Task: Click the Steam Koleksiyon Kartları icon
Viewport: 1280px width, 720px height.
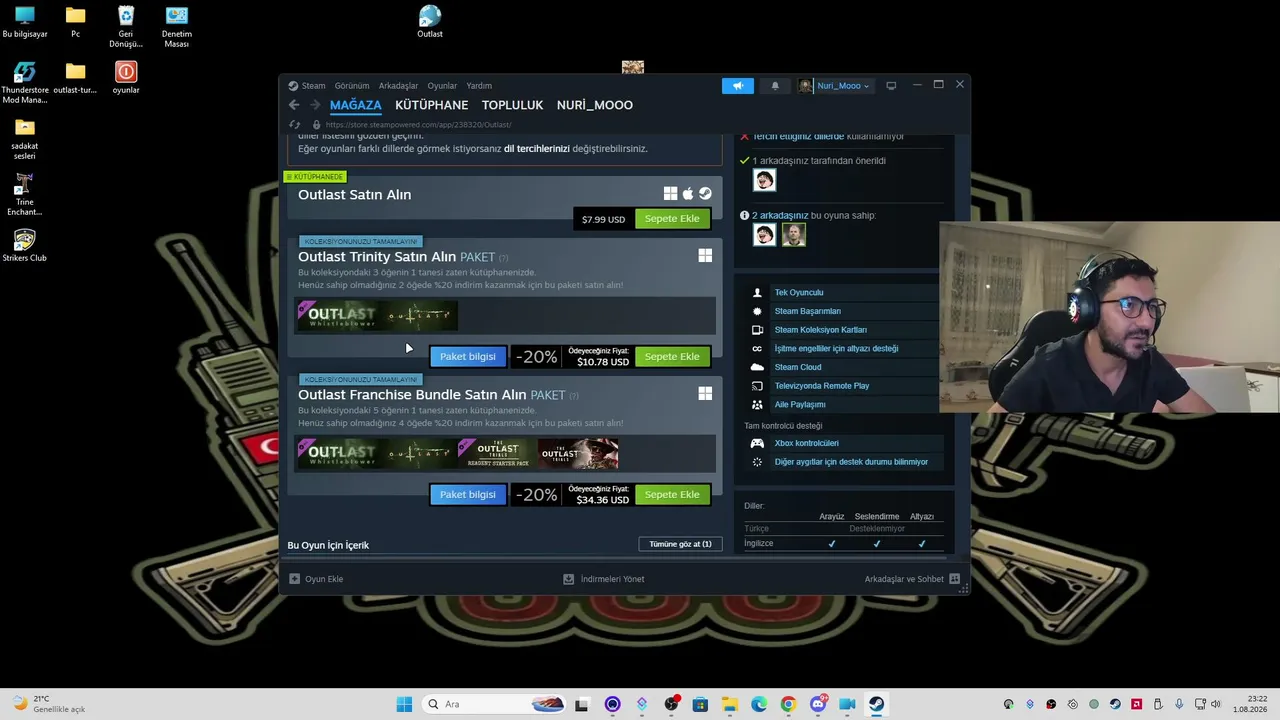Action: tap(757, 330)
